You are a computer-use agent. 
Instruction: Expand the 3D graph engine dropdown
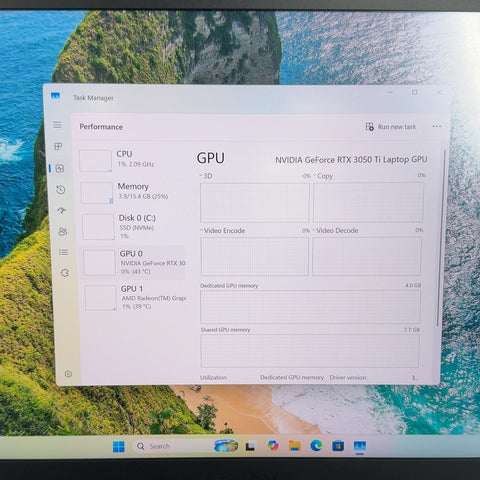click(206, 176)
